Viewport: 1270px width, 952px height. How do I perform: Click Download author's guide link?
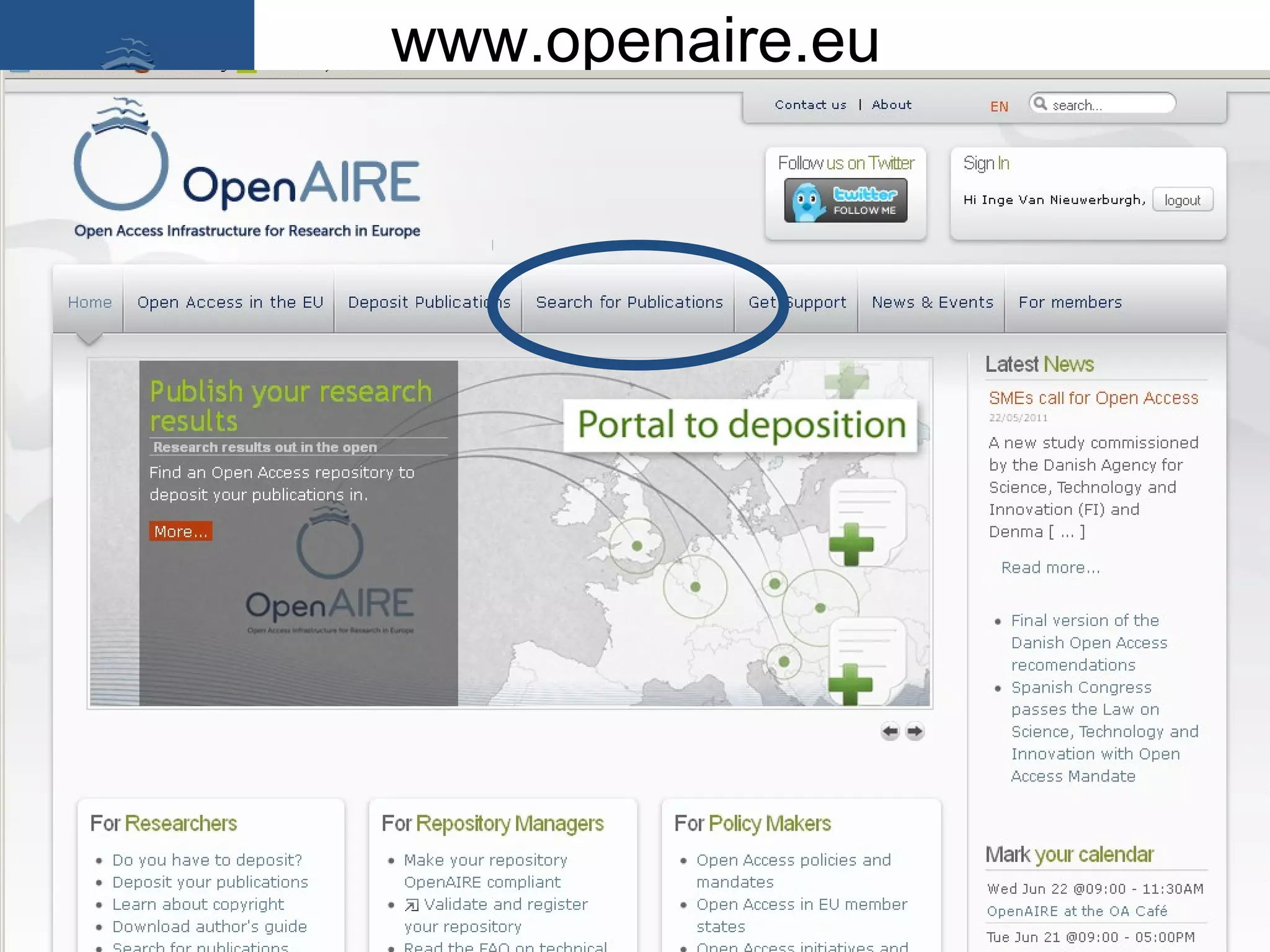click(x=210, y=927)
